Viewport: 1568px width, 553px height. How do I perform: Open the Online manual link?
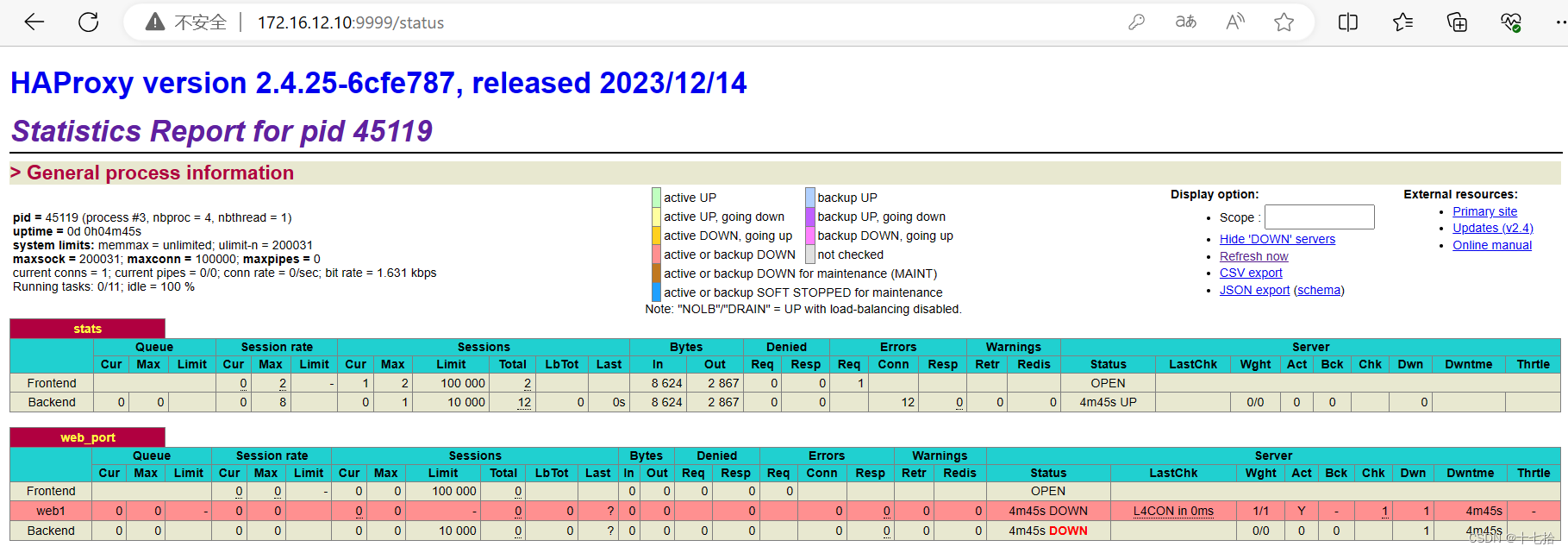1491,245
